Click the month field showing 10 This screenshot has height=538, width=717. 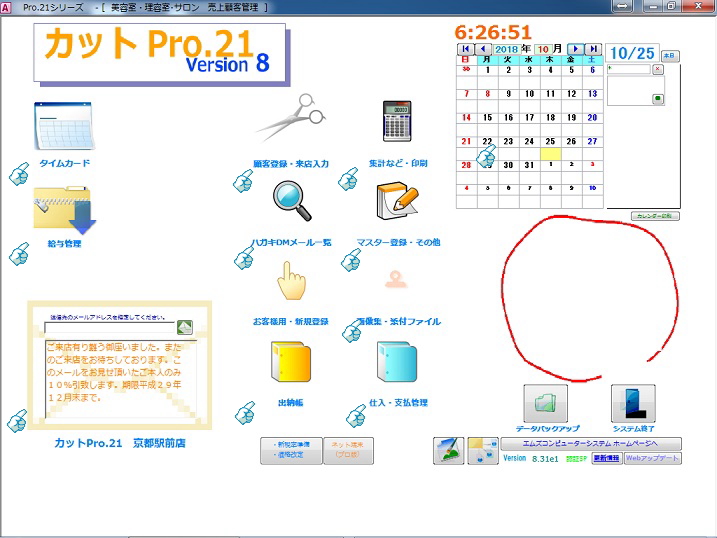click(543, 49)
